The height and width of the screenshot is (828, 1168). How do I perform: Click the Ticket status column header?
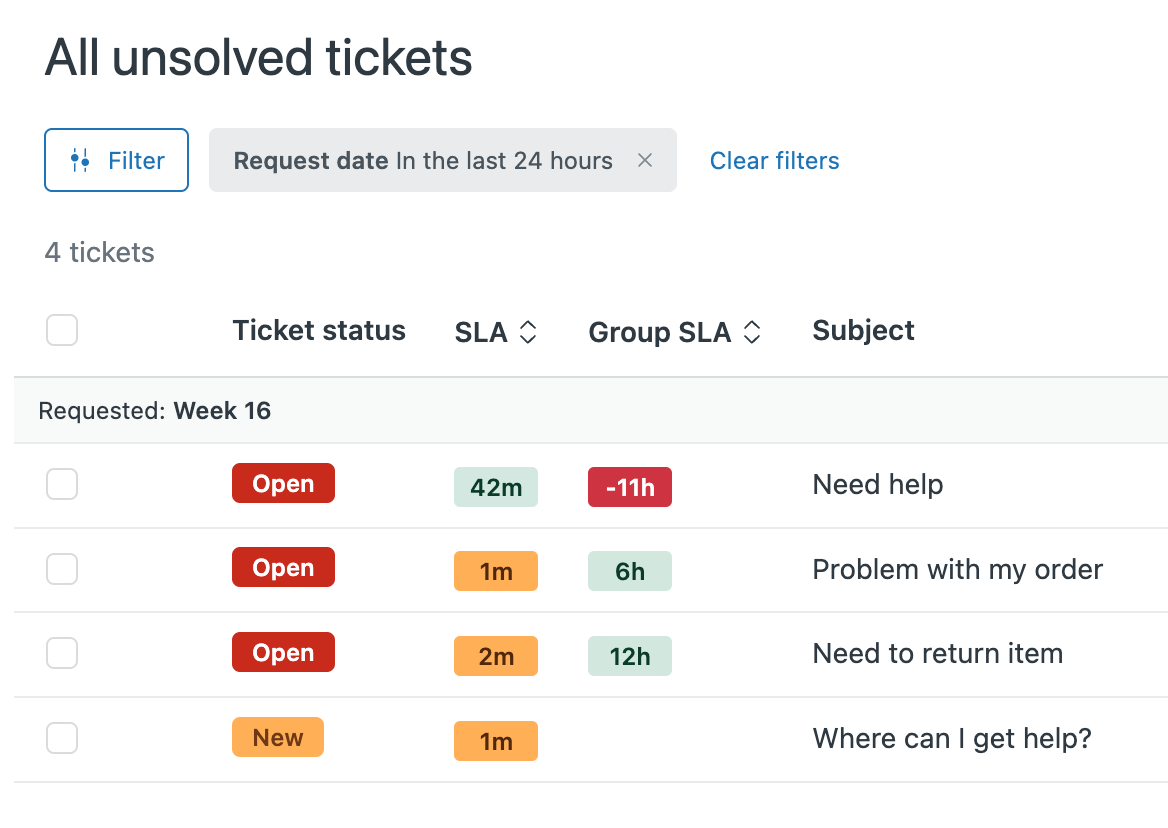[x=318, y=330]
